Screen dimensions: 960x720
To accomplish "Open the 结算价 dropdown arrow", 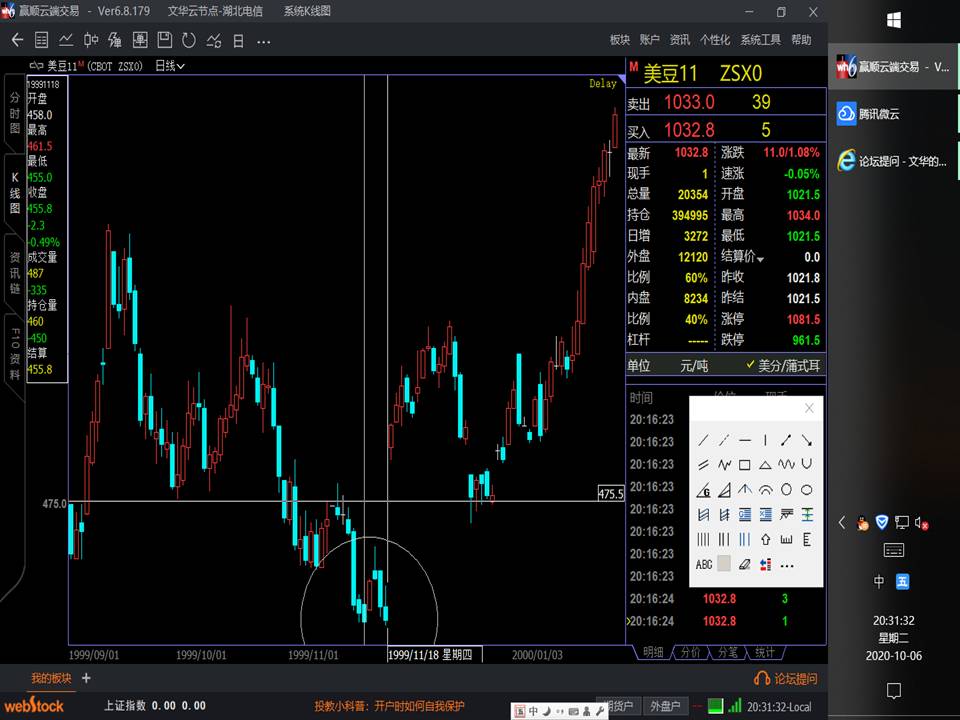I will pos(760,258).
